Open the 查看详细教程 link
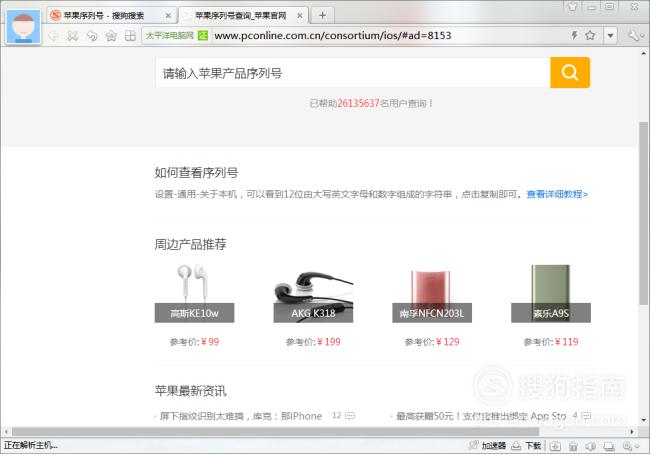This screenshot has height=454, width=650. 557,194
